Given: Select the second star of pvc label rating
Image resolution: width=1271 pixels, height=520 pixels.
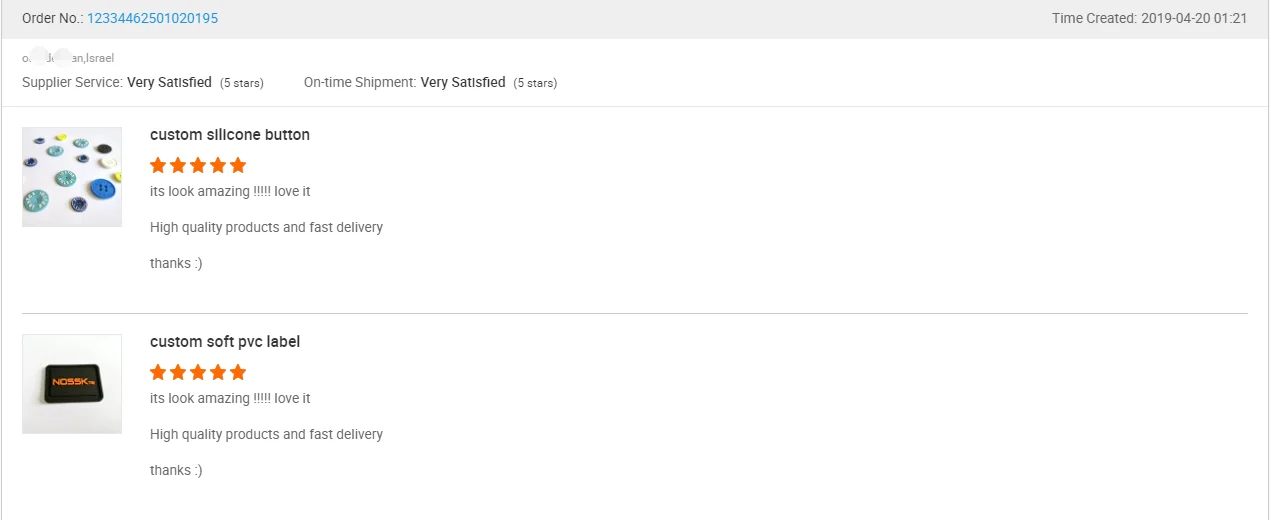Looking at the screenshot, I should [x=178, y=372].
